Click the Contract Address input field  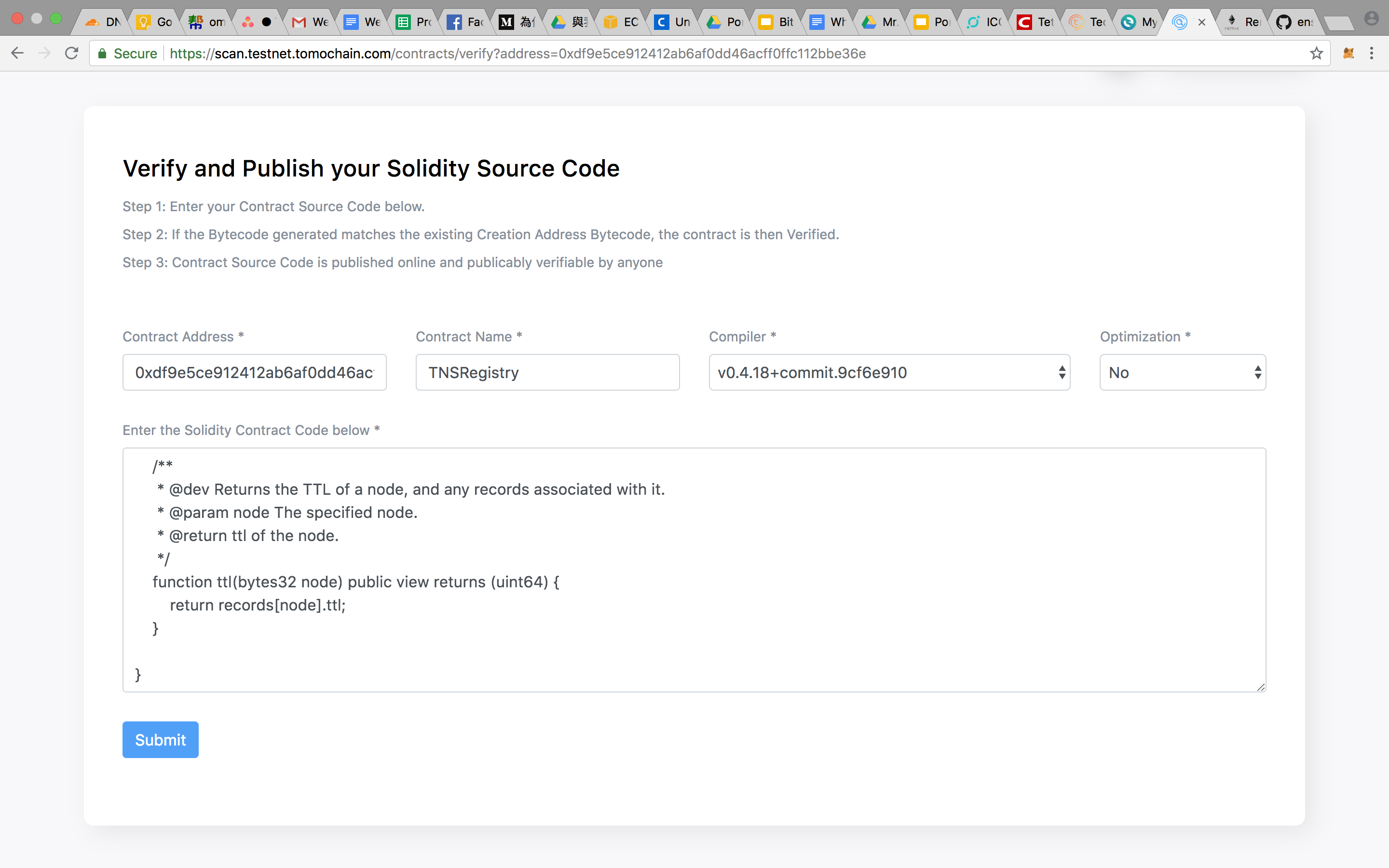[x=254, y=373]
